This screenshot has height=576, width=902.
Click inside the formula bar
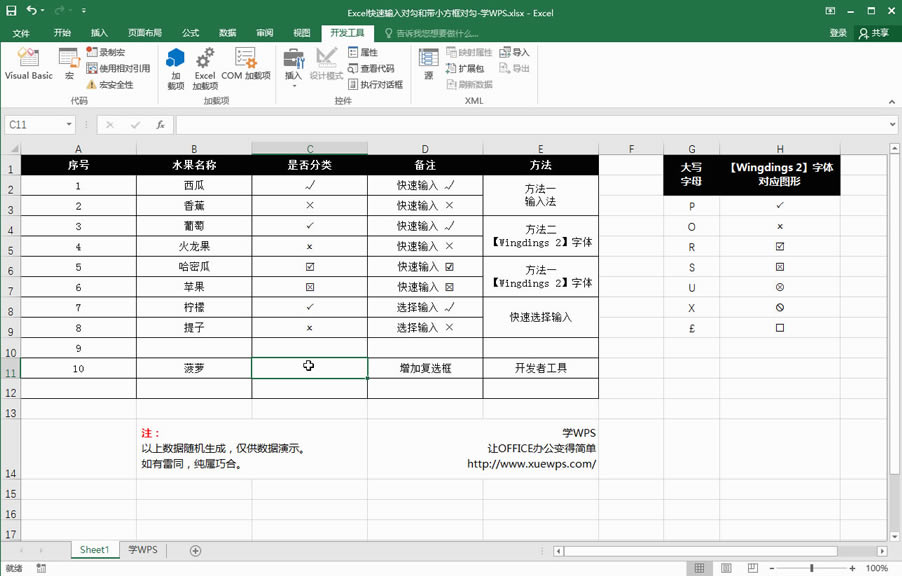pos(400,124)
